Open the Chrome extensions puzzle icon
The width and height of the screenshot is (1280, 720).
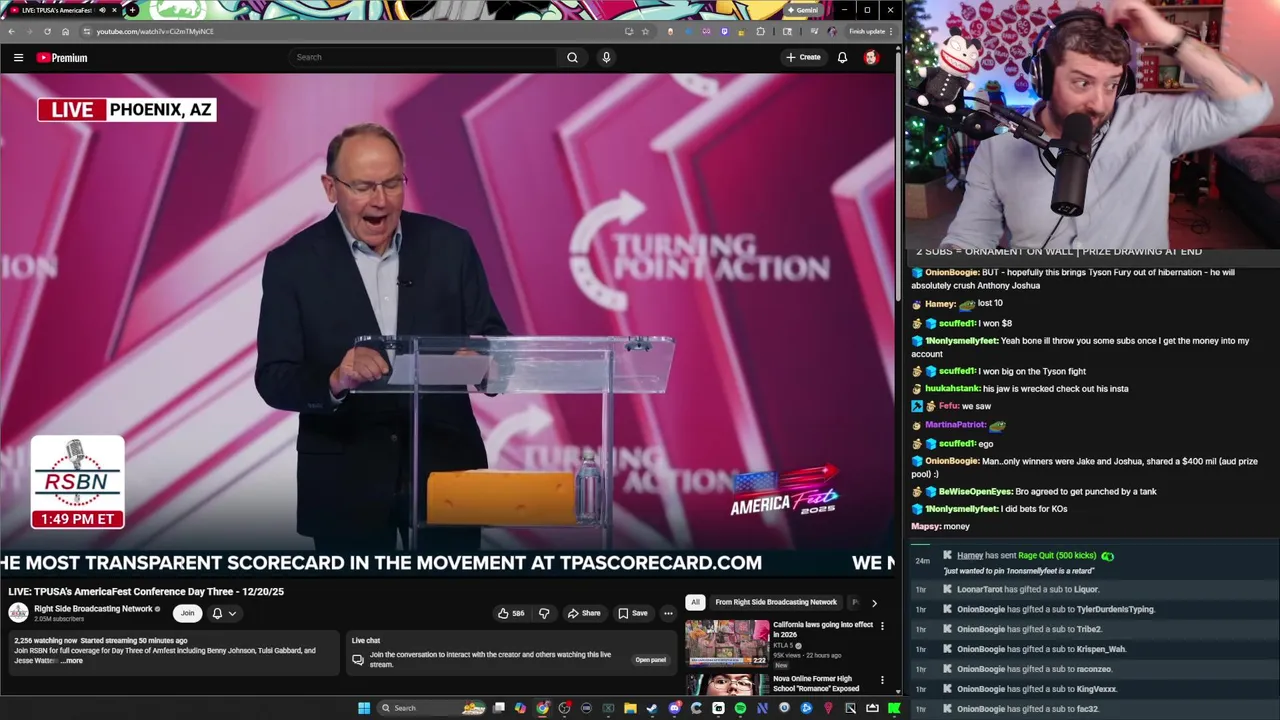(760, 31)
